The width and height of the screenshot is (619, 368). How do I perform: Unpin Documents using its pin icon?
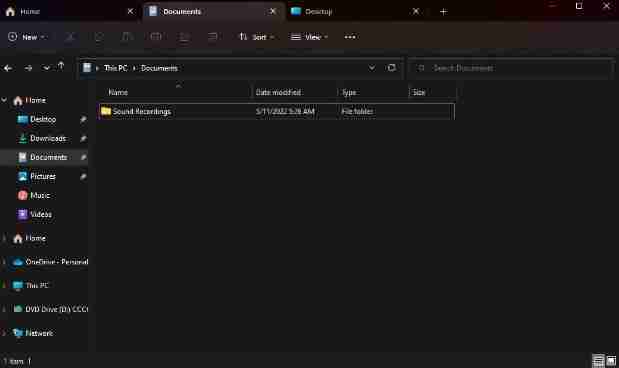83,158
